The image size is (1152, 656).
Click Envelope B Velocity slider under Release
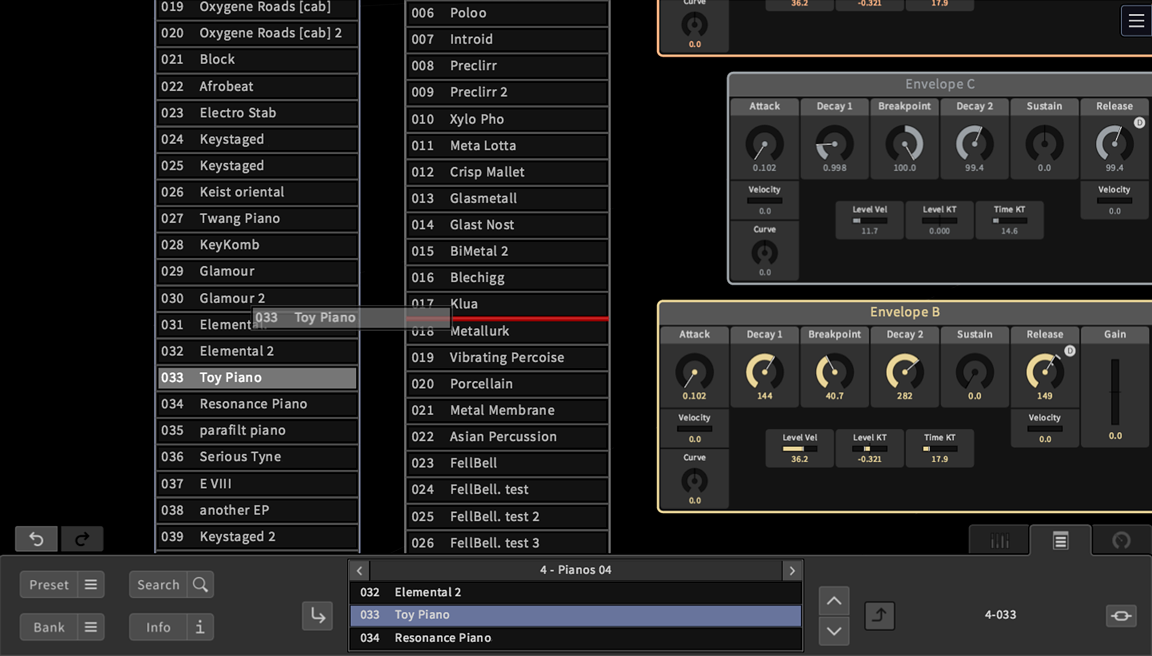pyautogui.click(x=1044, y=429)
